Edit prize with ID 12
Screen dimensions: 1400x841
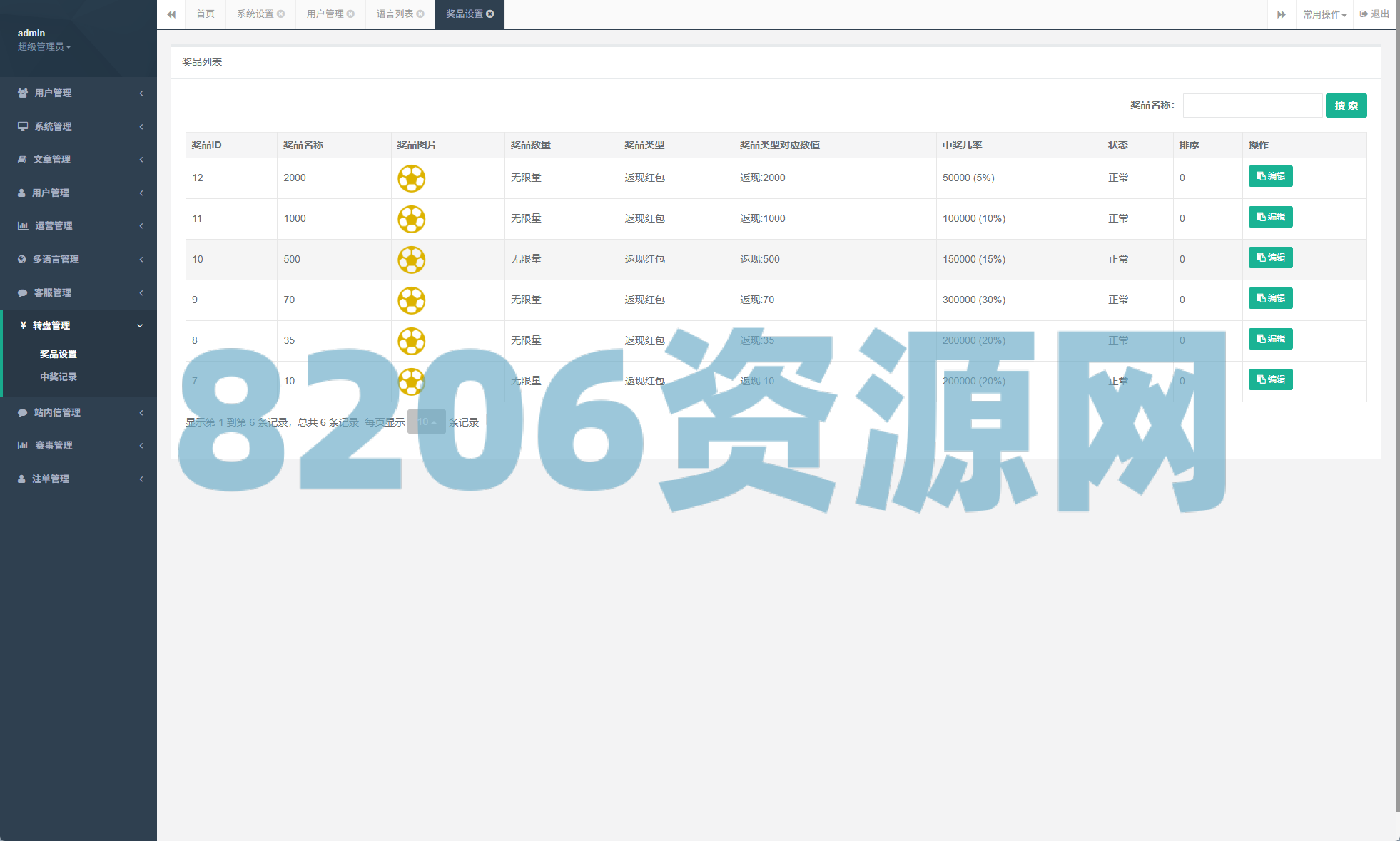(x=1270, y=176)
